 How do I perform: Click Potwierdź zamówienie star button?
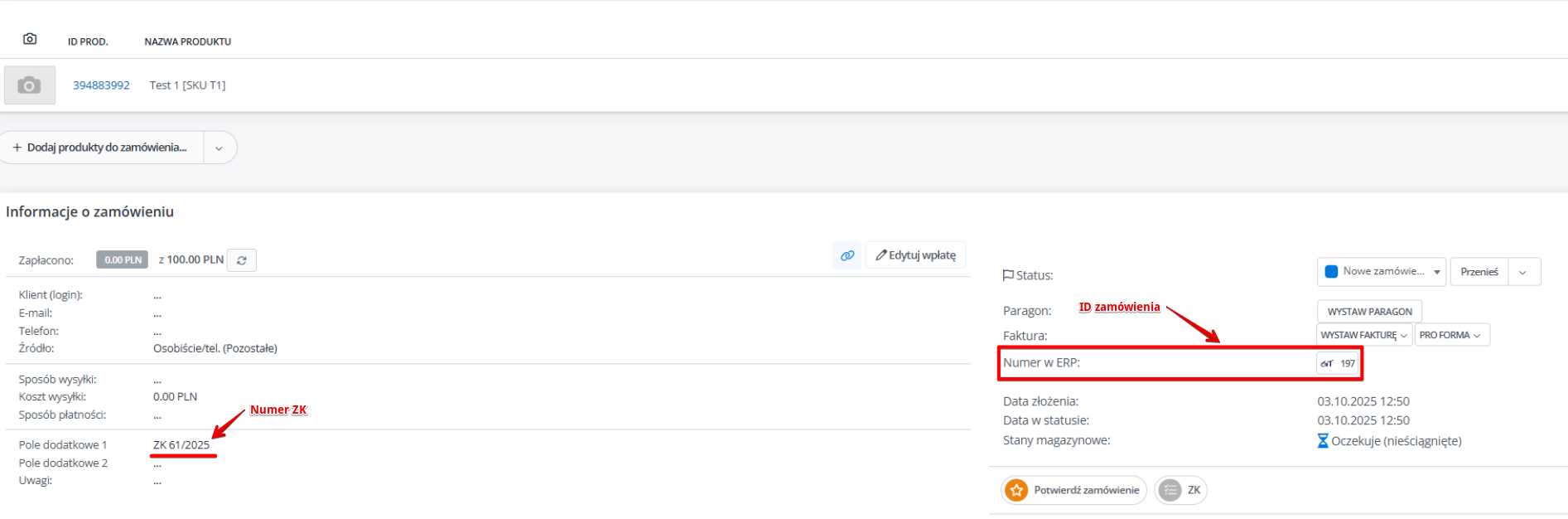pyautogui.click(x=1073, y=490)
